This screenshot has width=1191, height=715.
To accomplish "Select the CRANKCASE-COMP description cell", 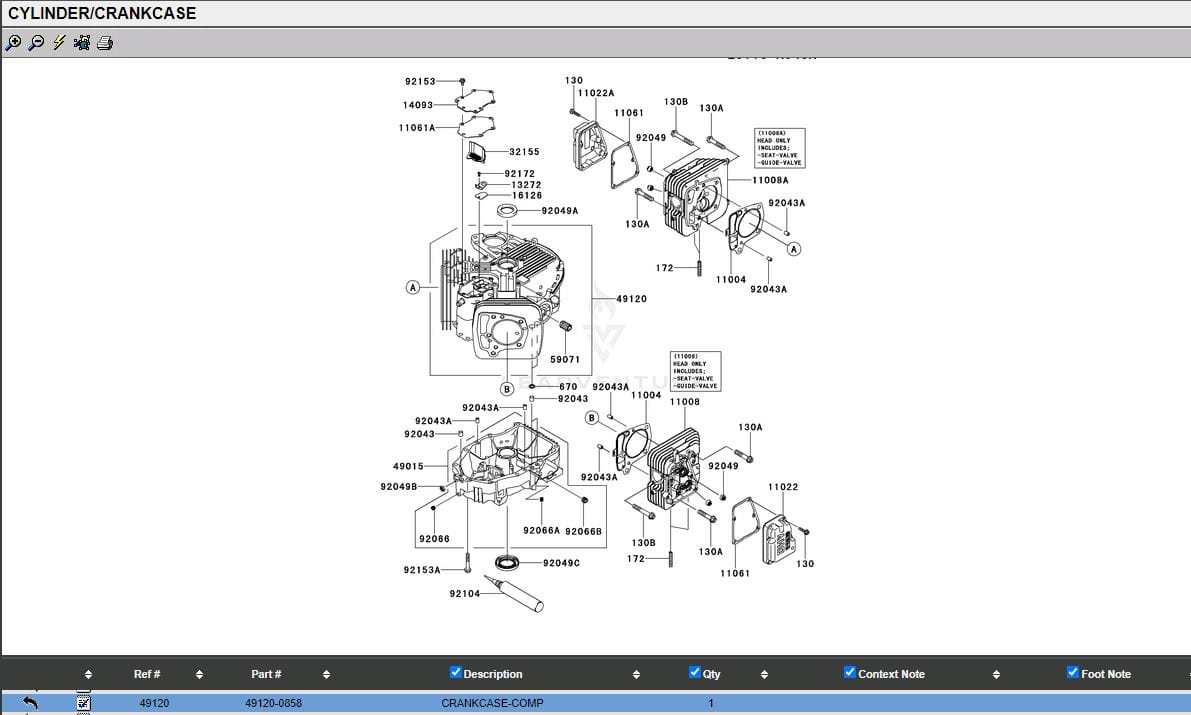I will coord(492,703).
